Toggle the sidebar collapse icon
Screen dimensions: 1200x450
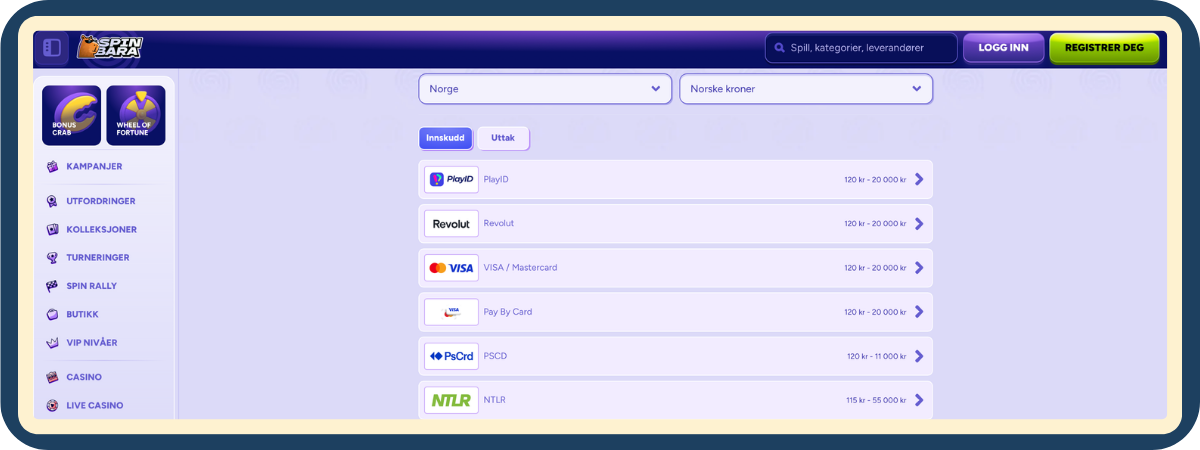[x=52, y=48]
